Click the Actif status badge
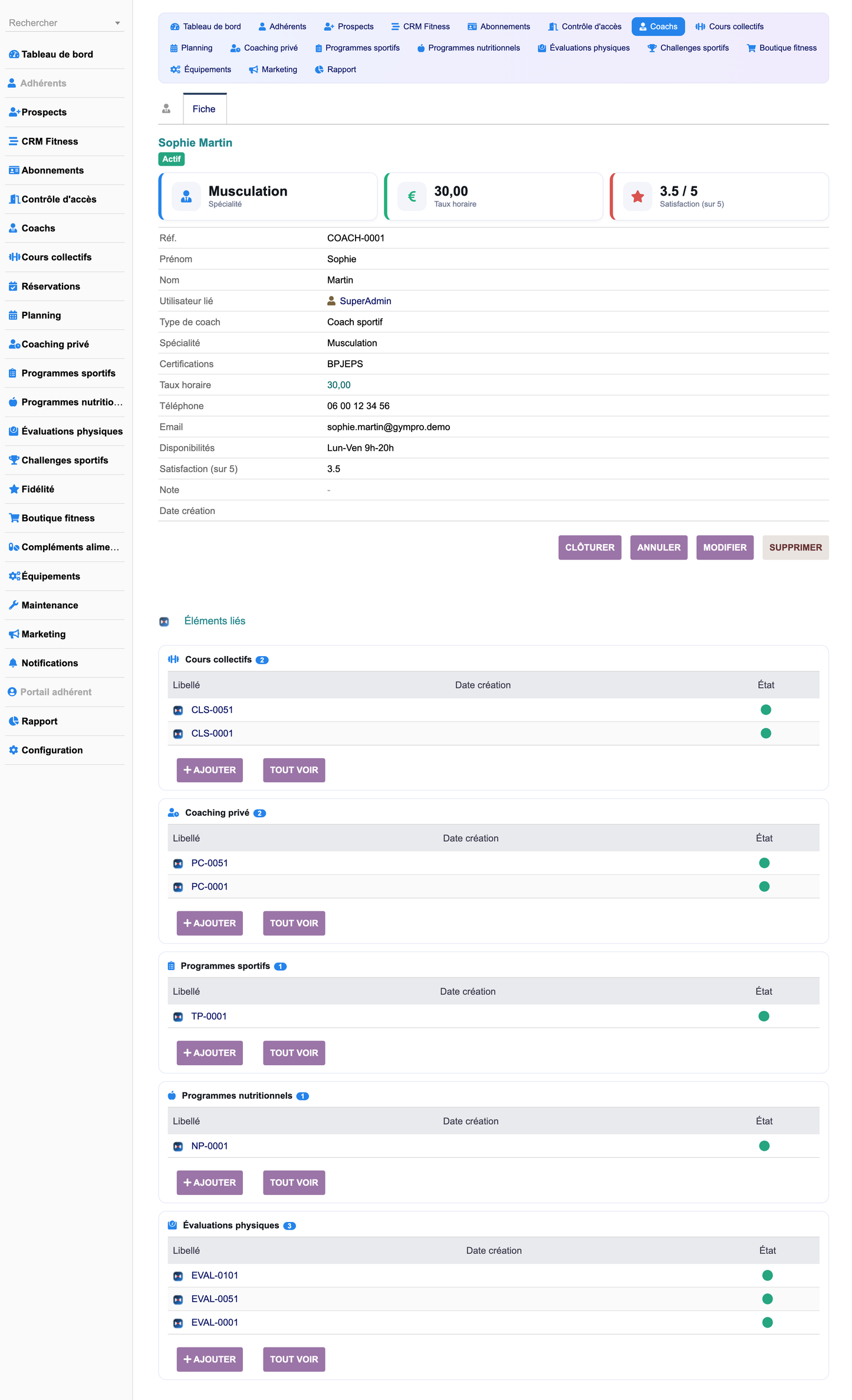The width and height of the screenshot is (852, 1400). click(x=172, y=159)
